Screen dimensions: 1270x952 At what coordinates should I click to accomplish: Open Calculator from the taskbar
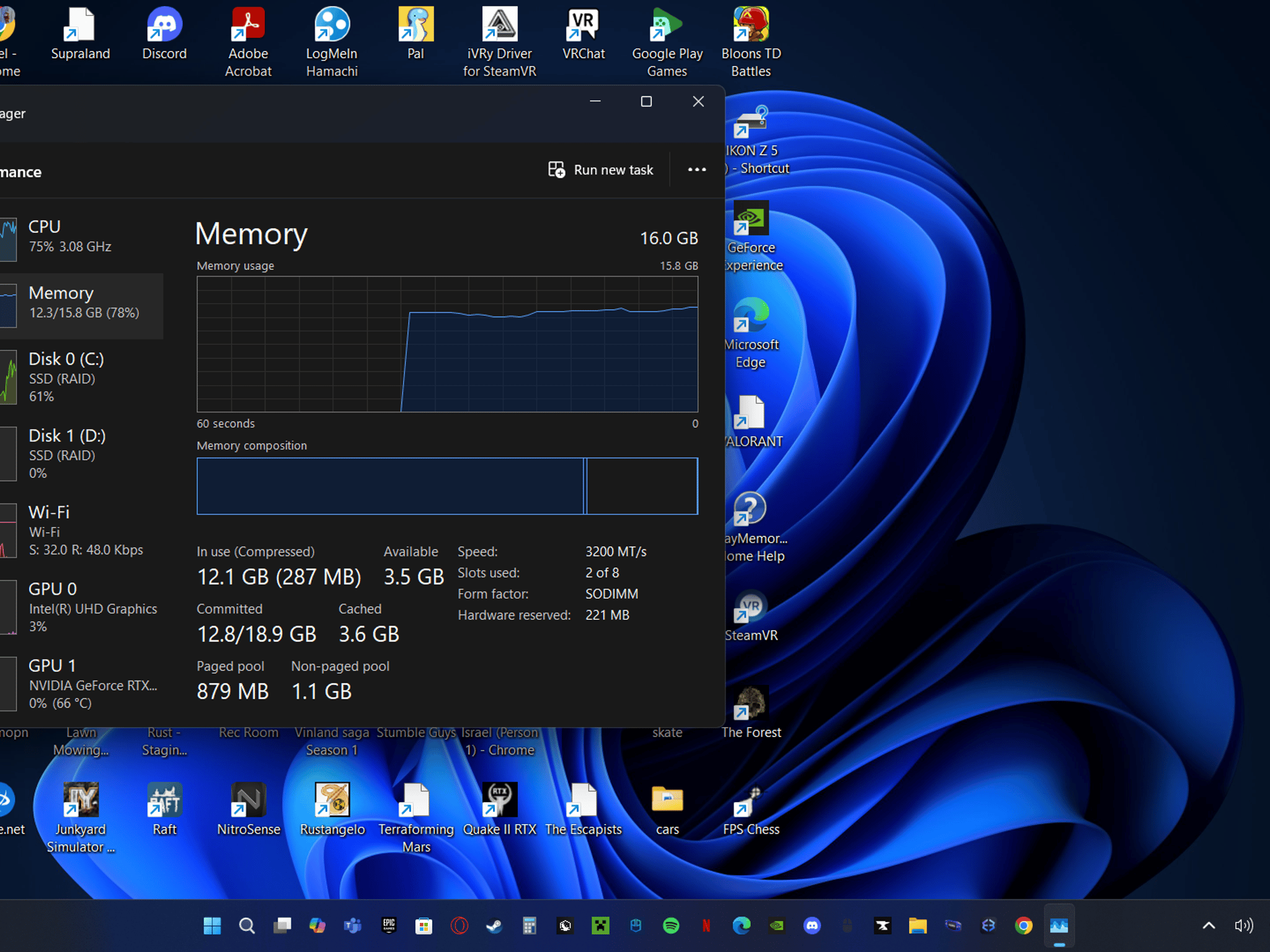[x=529, y=925]
